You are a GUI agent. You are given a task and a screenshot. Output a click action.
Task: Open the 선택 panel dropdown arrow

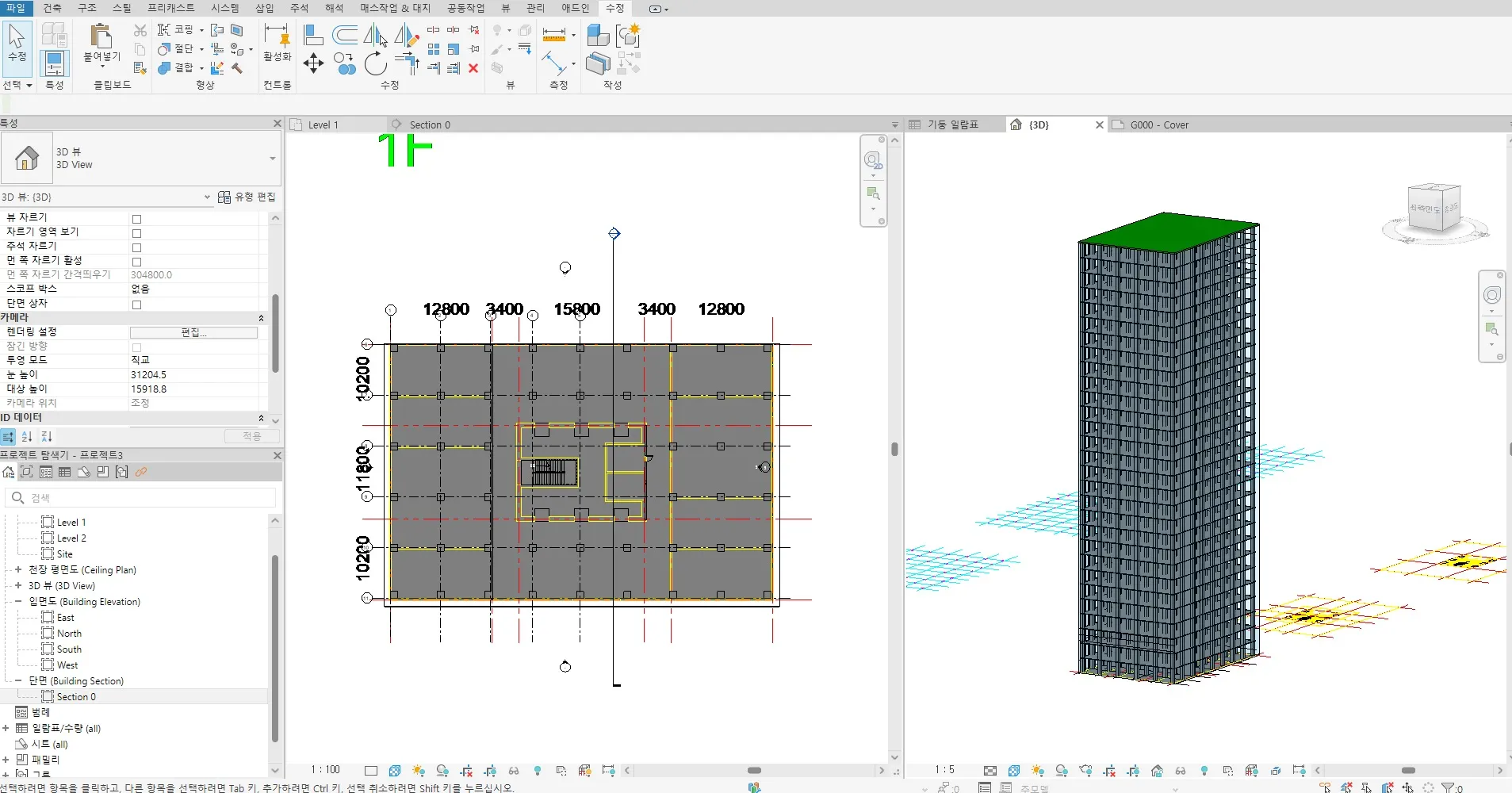pos(29,86)
